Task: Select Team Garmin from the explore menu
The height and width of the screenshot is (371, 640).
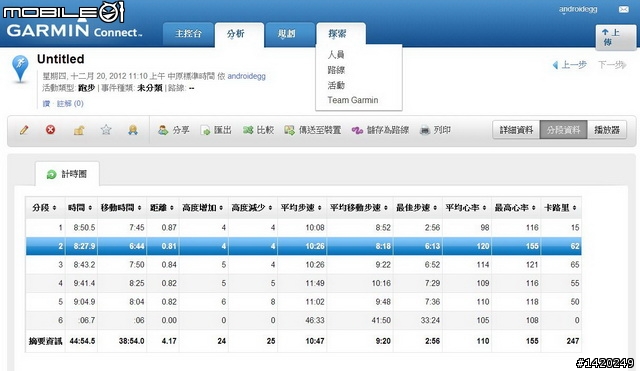Action: 353,100
